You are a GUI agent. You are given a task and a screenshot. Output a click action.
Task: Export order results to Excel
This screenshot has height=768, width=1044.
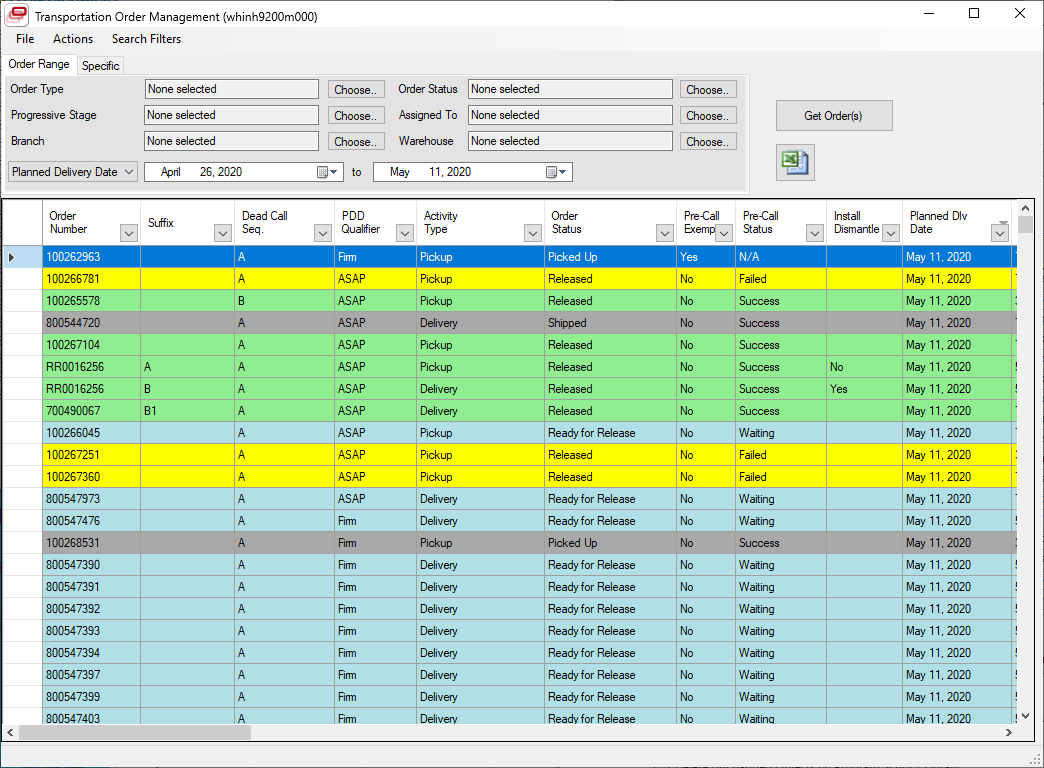click(794, 161)
